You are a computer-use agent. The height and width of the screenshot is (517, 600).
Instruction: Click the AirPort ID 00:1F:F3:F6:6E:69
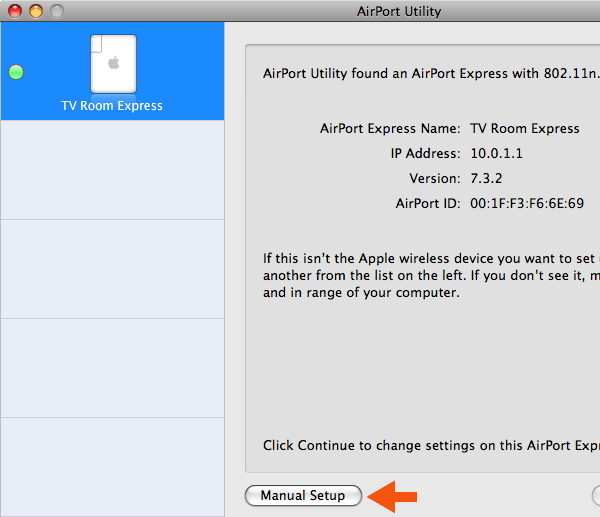527,203
